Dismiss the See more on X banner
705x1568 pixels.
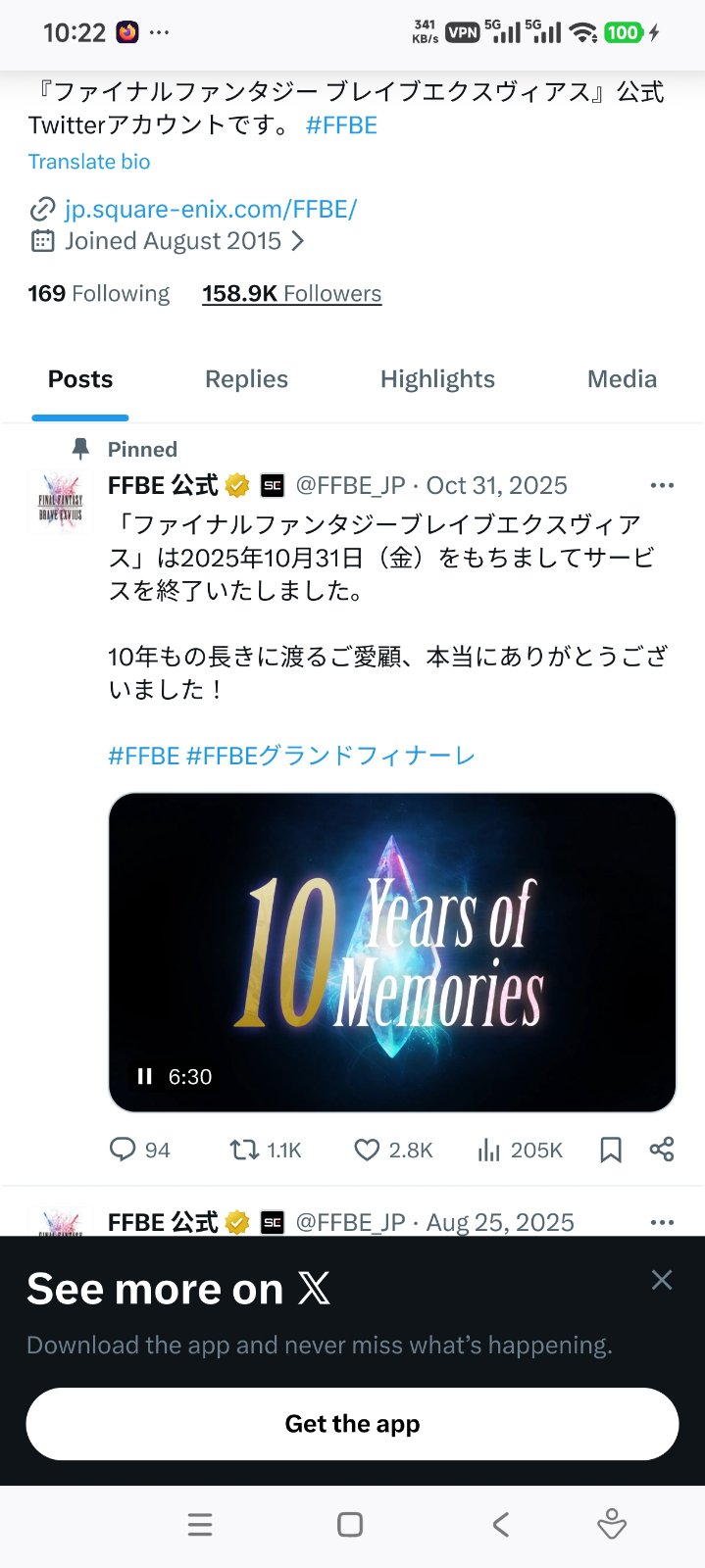tap(662, 1280)
